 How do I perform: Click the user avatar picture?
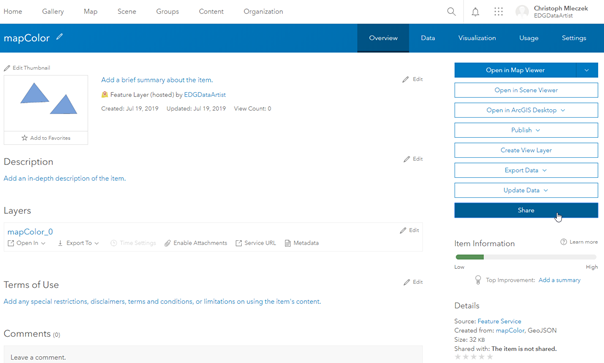[522, 12]
